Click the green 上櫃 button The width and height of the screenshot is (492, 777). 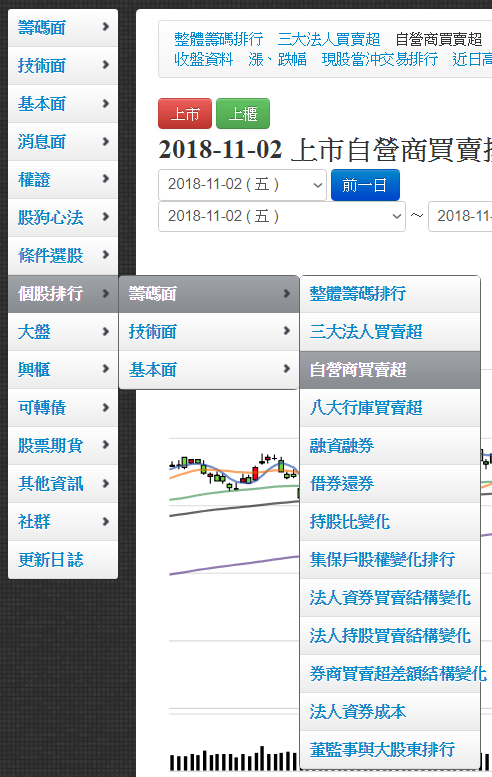click(243, 113)
